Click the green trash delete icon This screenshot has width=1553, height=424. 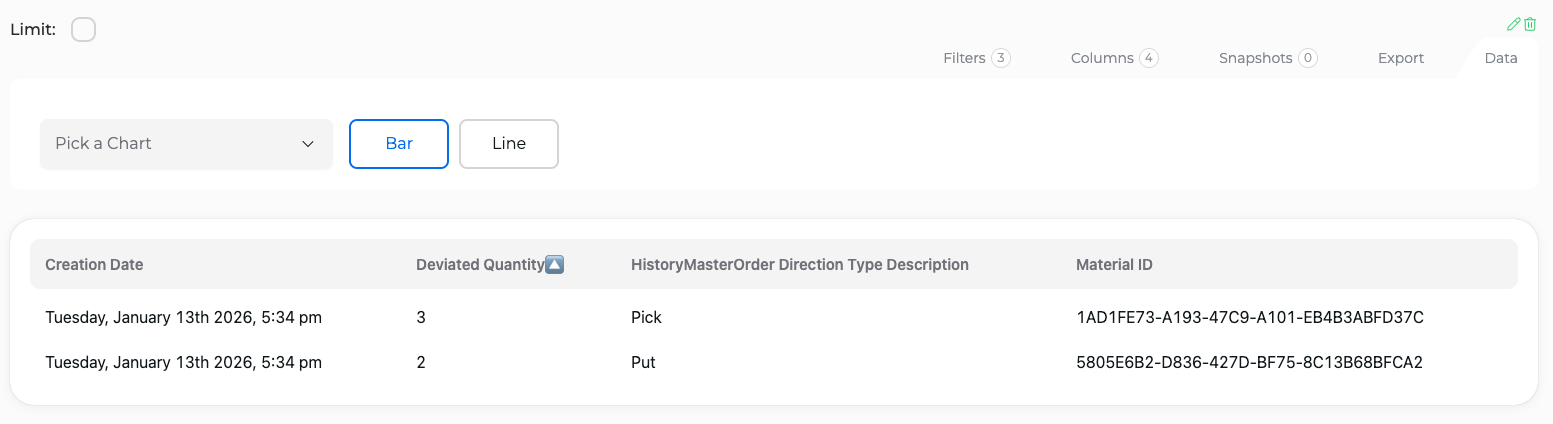click(1530, 24)
